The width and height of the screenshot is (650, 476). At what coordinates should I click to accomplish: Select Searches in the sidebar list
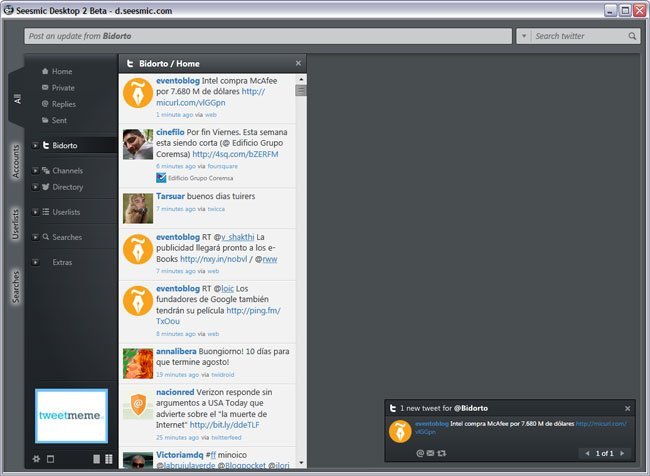point(67,237)
